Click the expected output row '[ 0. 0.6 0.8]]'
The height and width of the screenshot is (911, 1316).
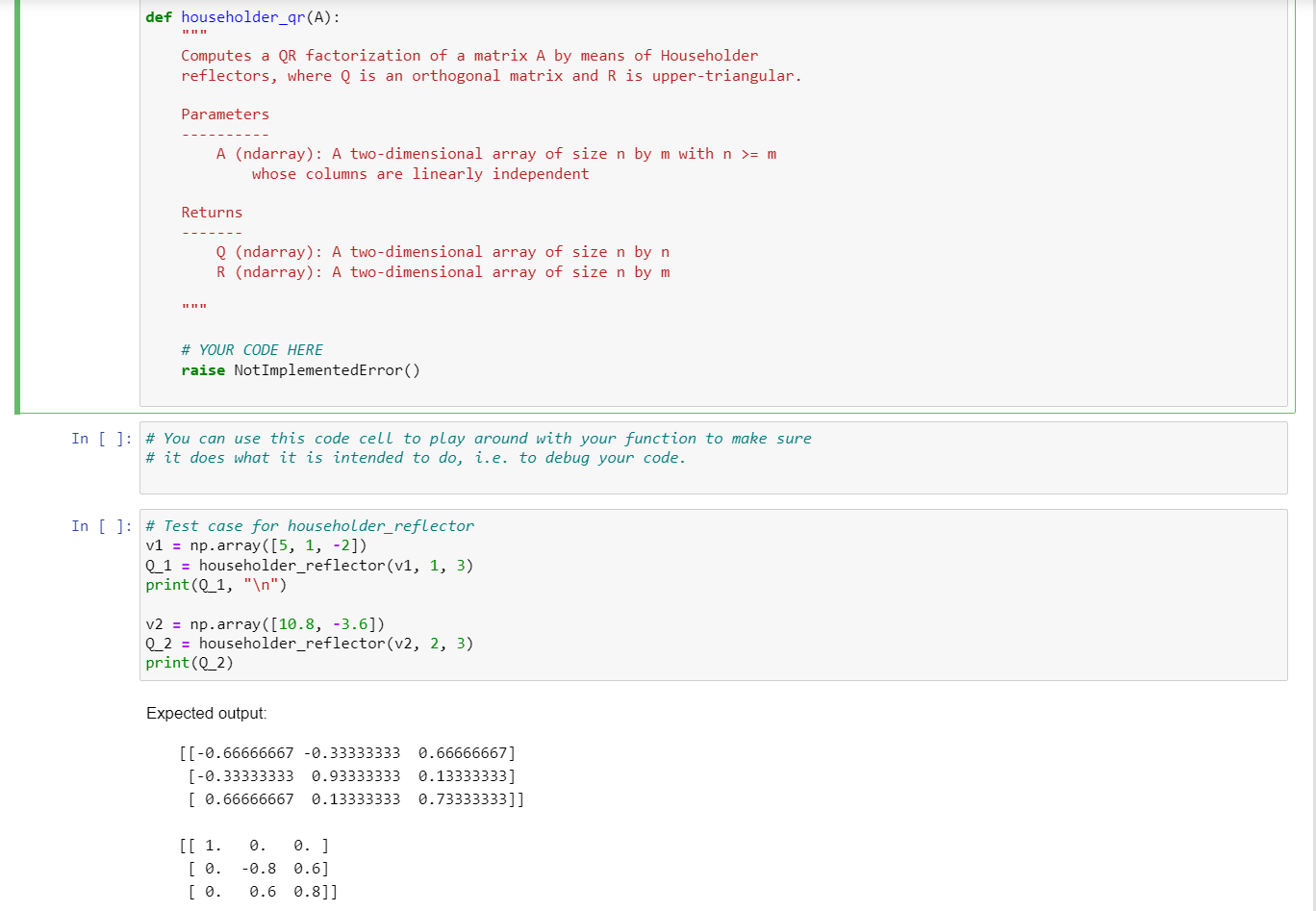264,892
